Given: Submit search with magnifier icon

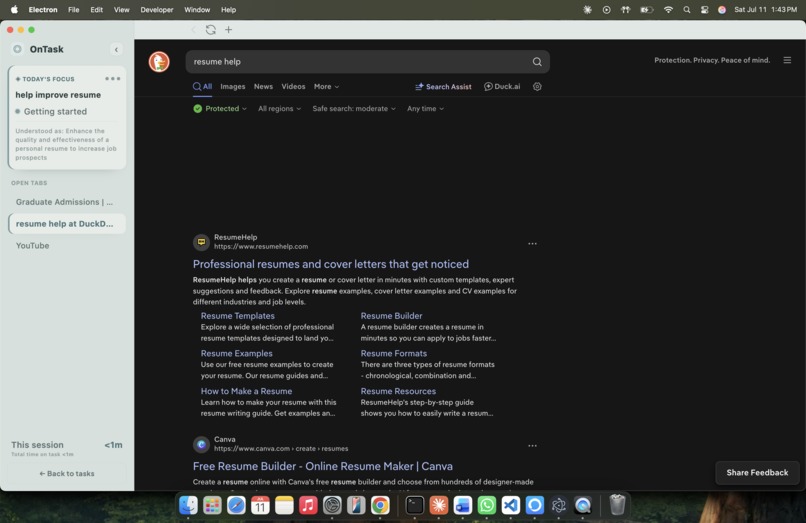Looking at the screenshot, I should tap(537, 62).
